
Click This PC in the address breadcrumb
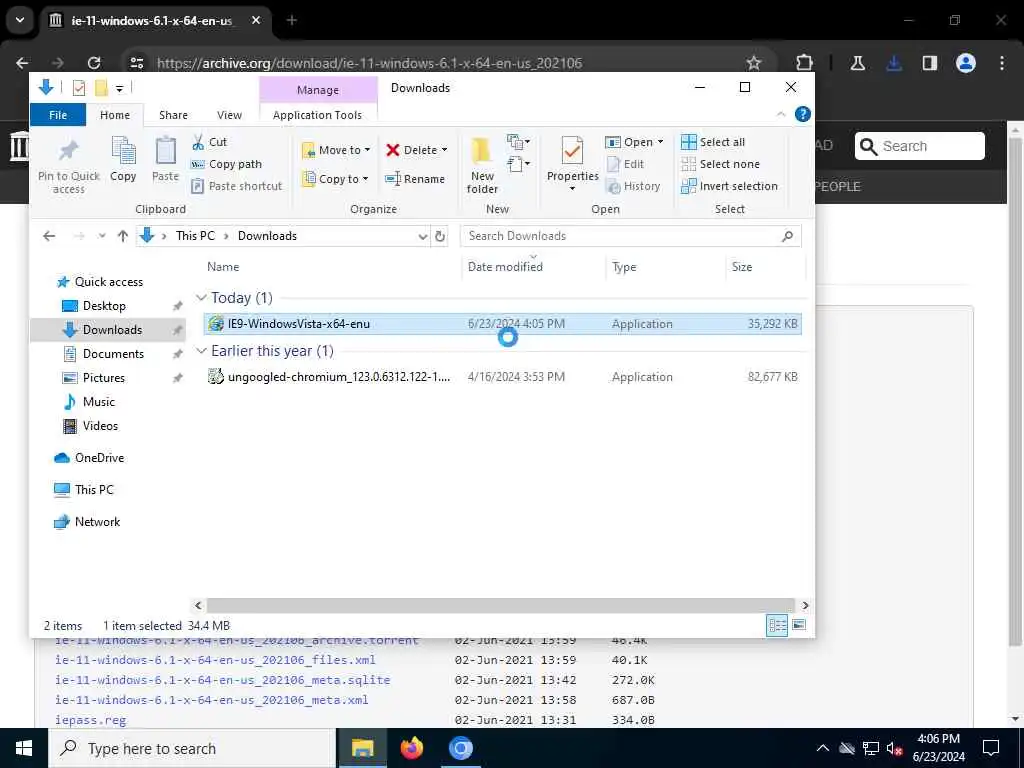(x=195, y=236)
